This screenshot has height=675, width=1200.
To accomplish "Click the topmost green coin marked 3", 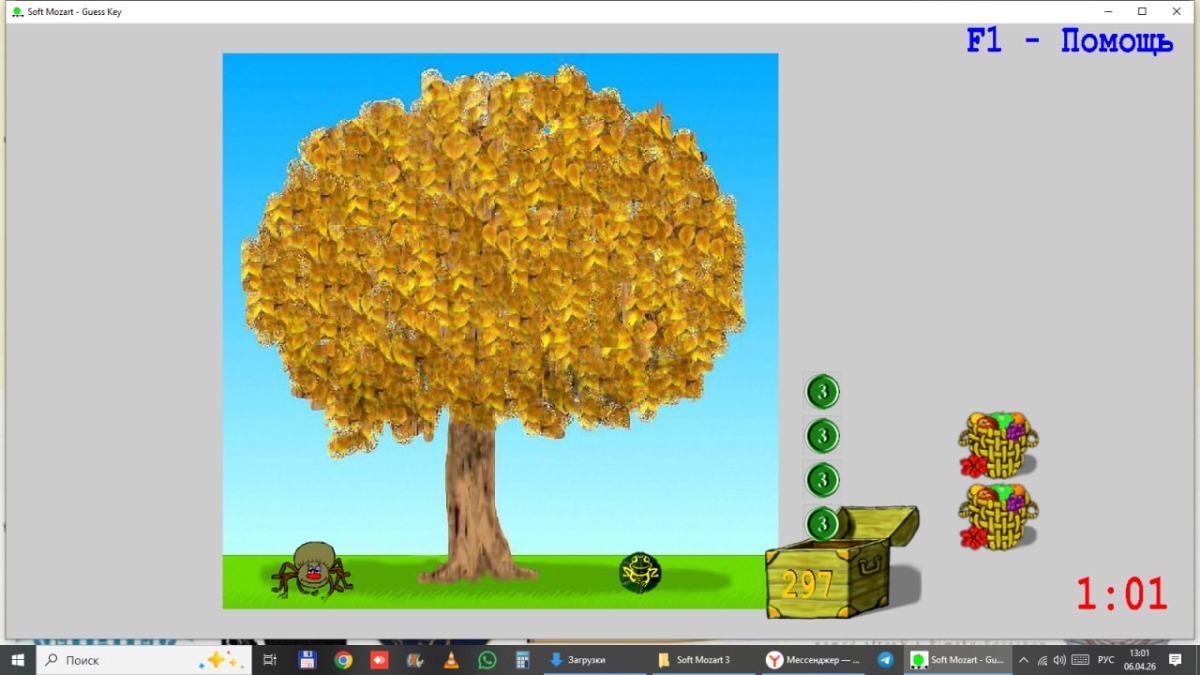I will pos(822,391).
